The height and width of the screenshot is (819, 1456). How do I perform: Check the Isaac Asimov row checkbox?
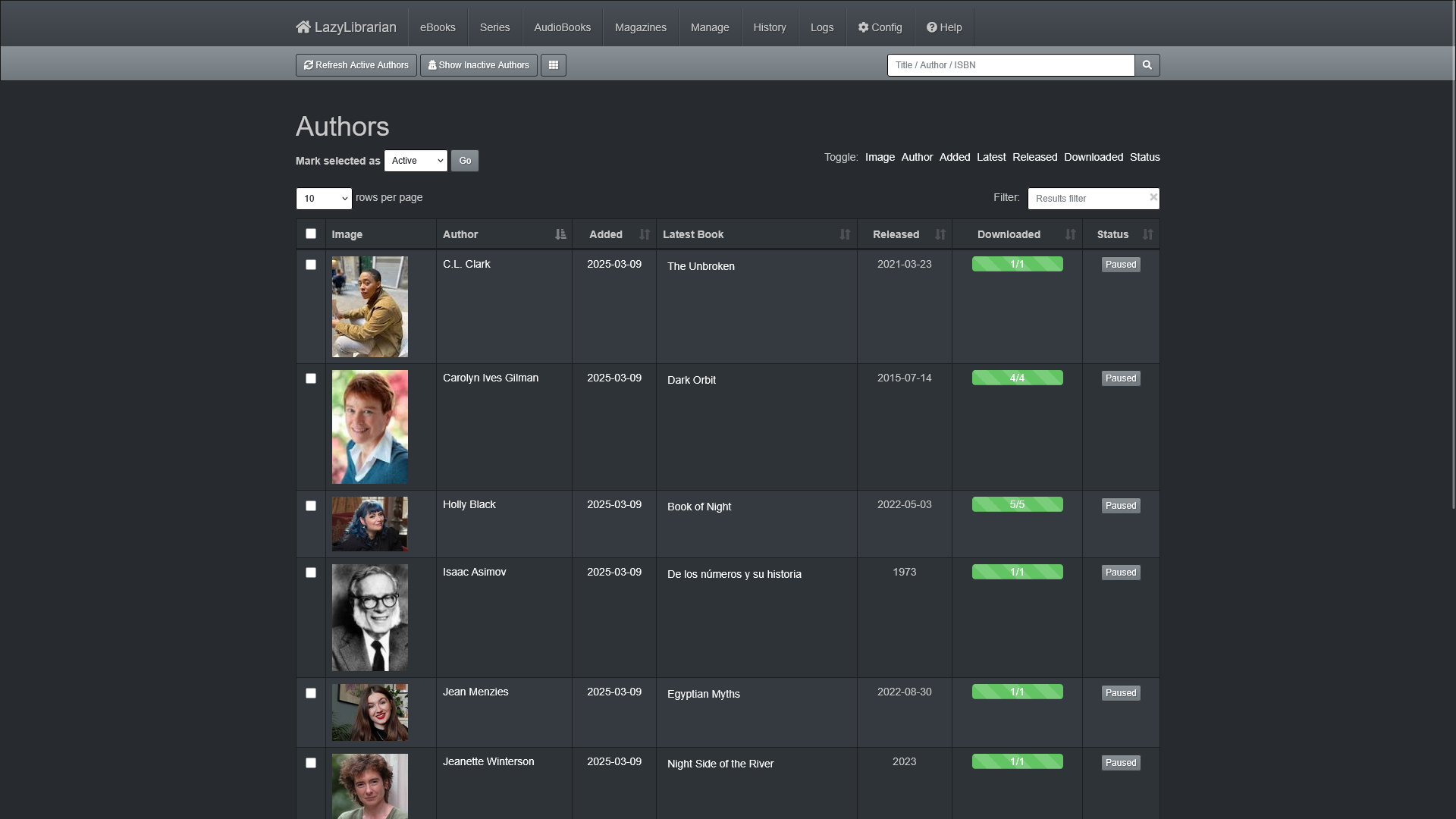(x=311, y=573)
